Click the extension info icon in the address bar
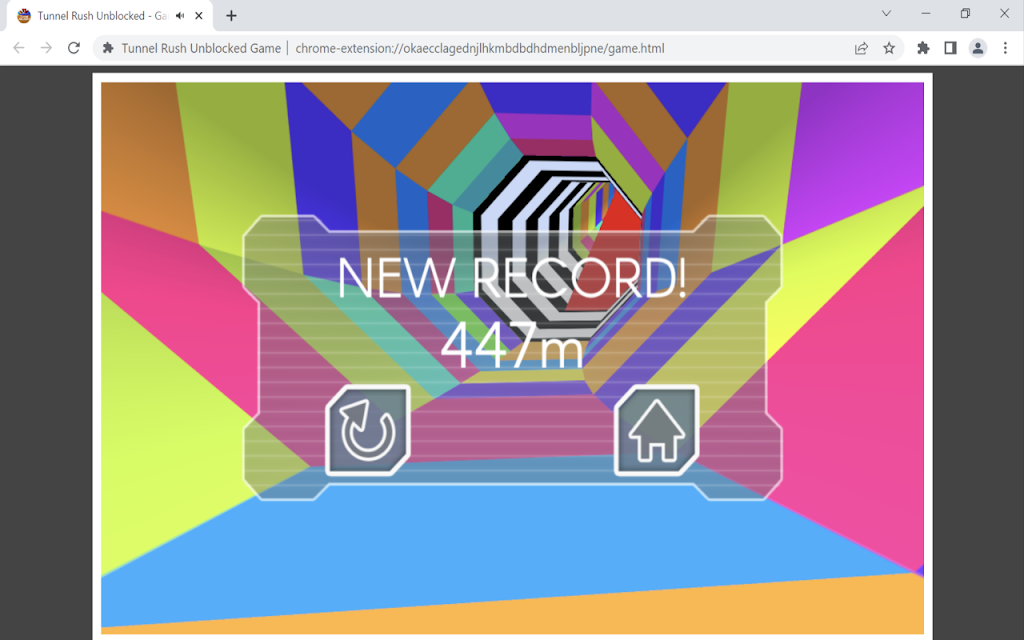 click(108, 48)
